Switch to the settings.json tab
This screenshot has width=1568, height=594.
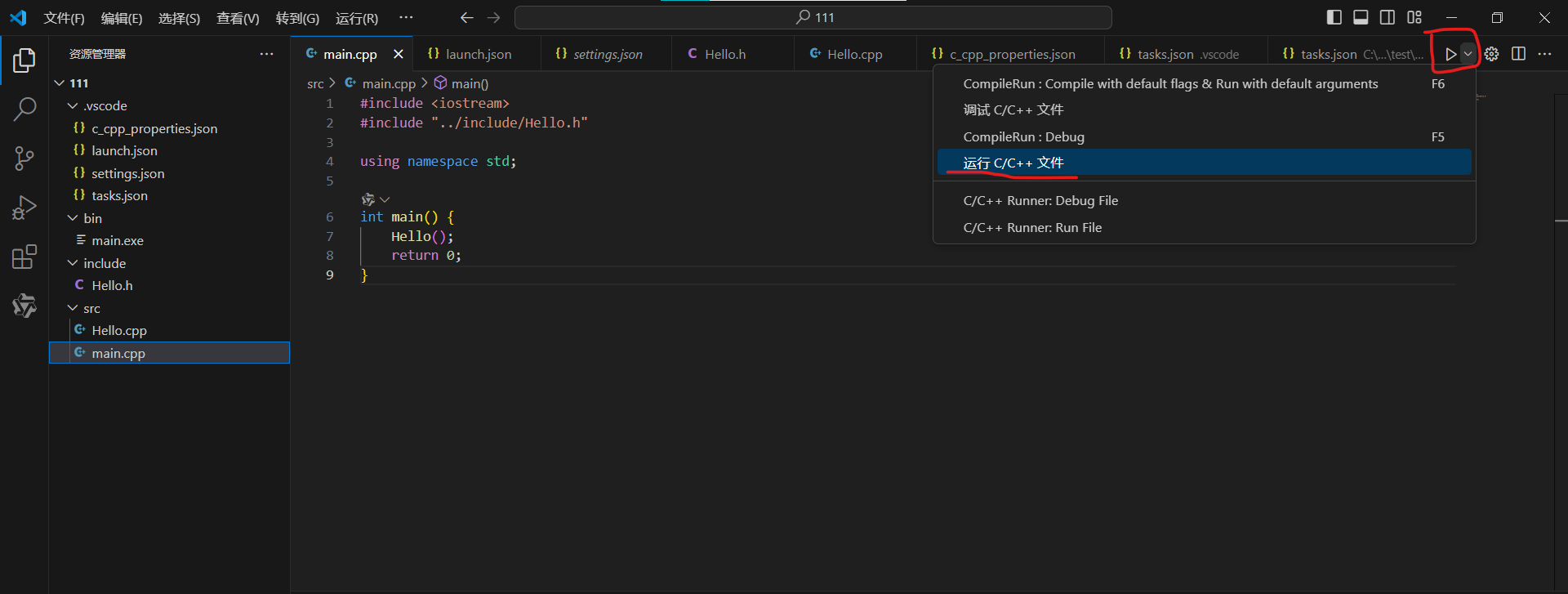click(606, 54)
